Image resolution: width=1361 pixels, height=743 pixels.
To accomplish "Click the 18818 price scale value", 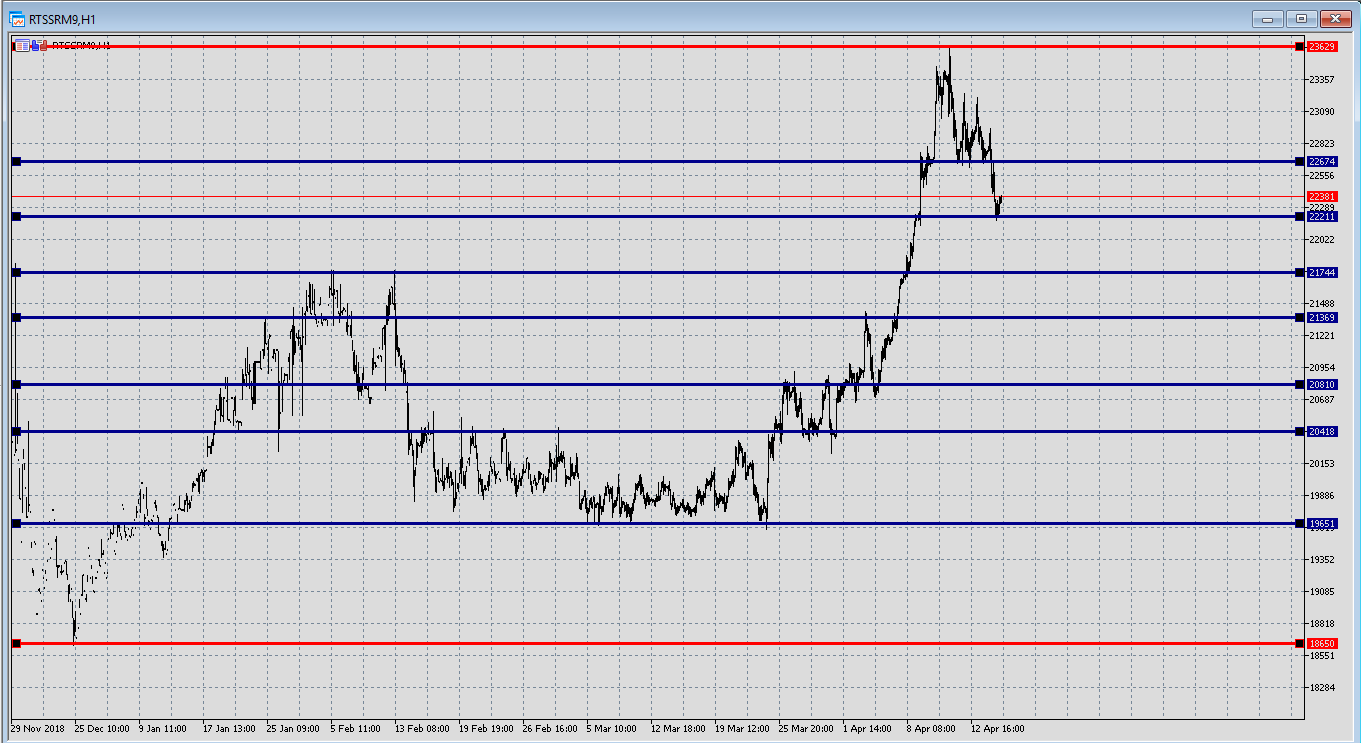I will point(1322,623).
